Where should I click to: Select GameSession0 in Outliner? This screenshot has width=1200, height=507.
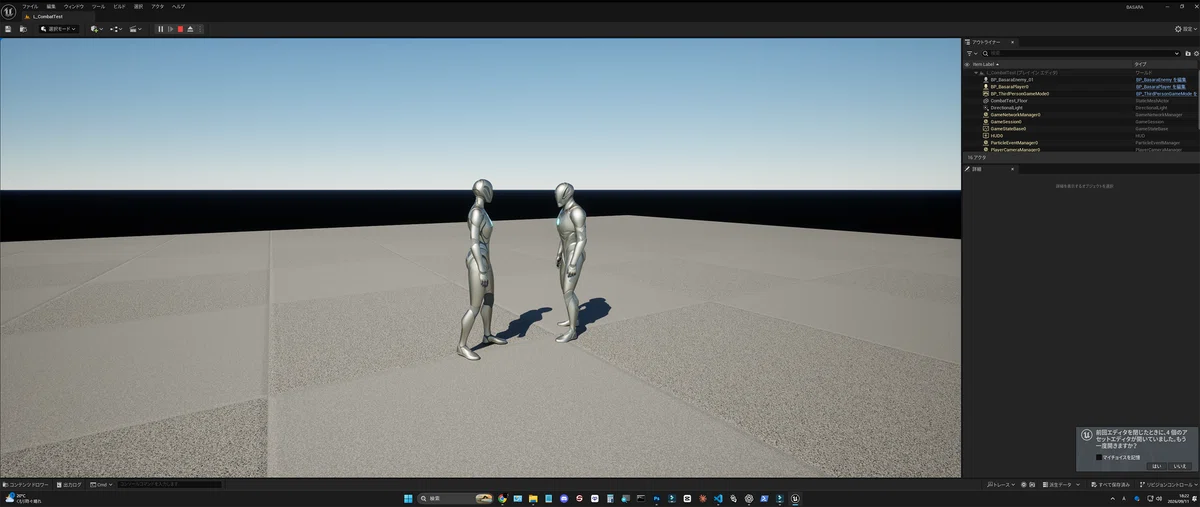coord(1006,122)
